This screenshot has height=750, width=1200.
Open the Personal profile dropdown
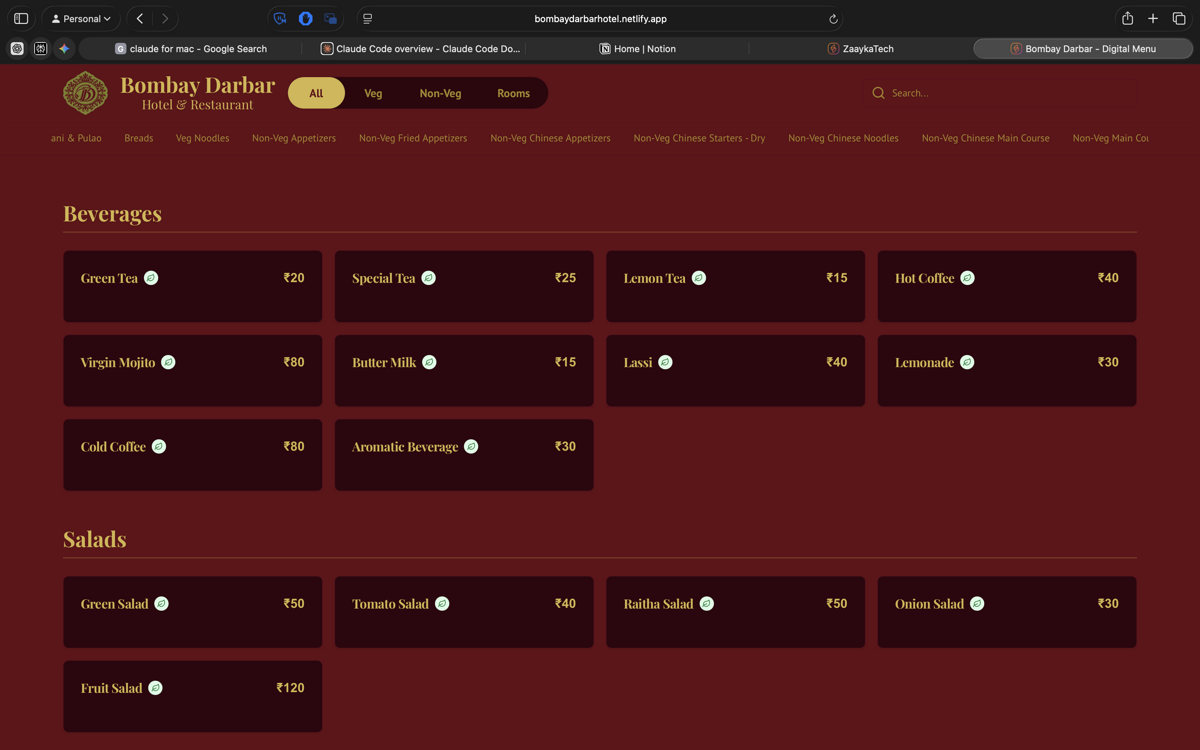[x=81, y=18]
